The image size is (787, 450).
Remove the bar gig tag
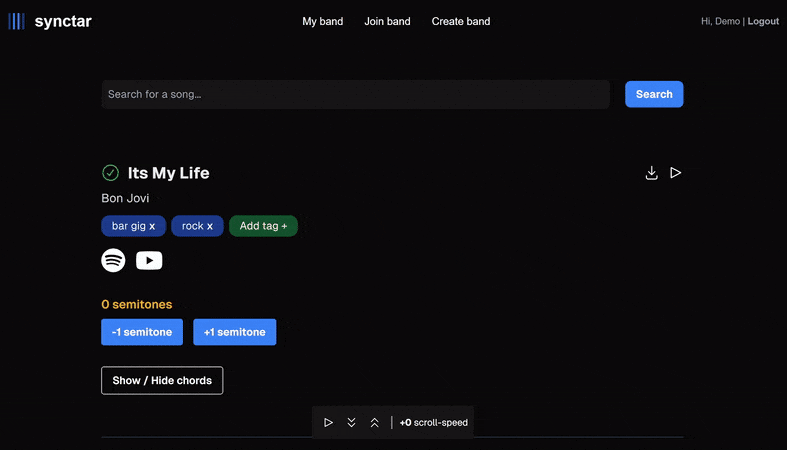(152, 227)
